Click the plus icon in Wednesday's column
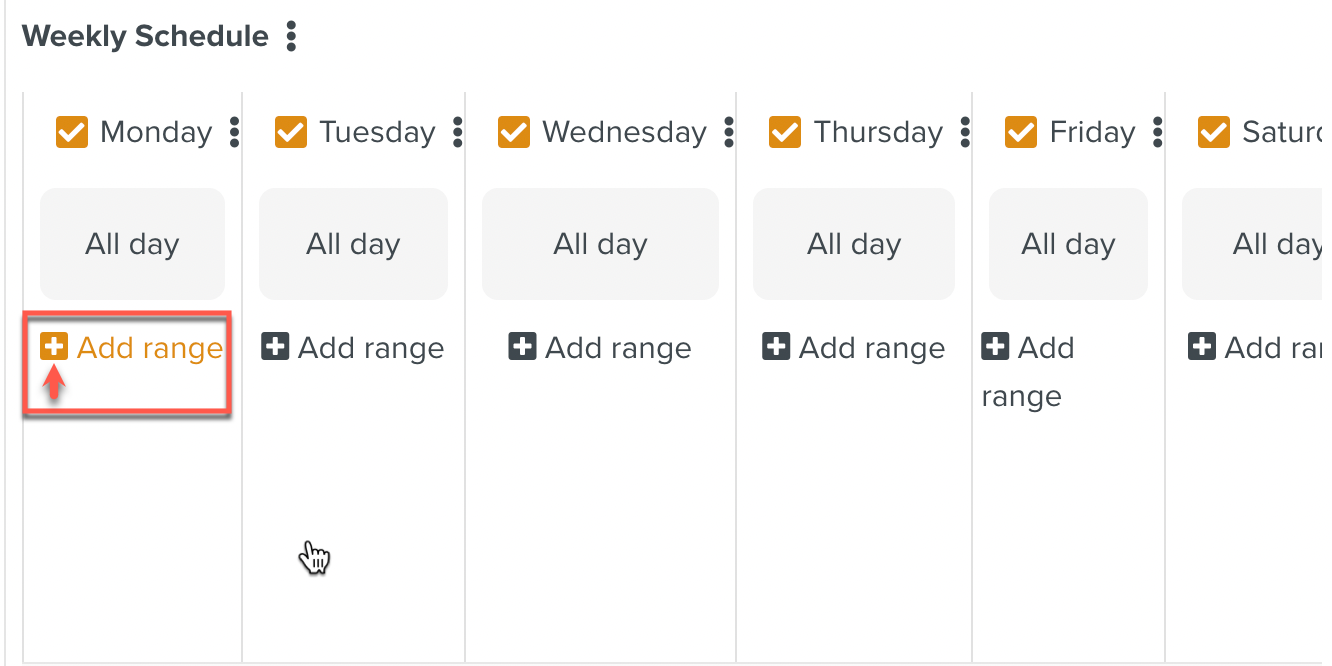This screenshot has height=666, width=1332. coord(522,347)
